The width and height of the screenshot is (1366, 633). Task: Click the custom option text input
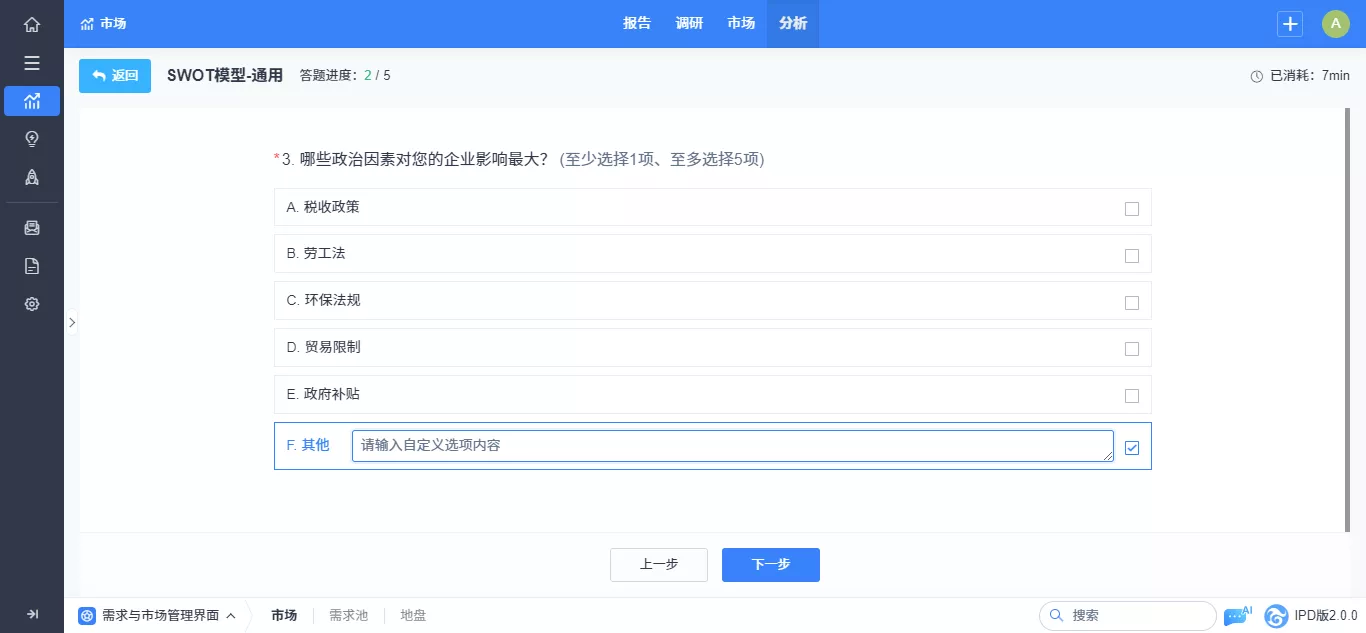[733, 446]
